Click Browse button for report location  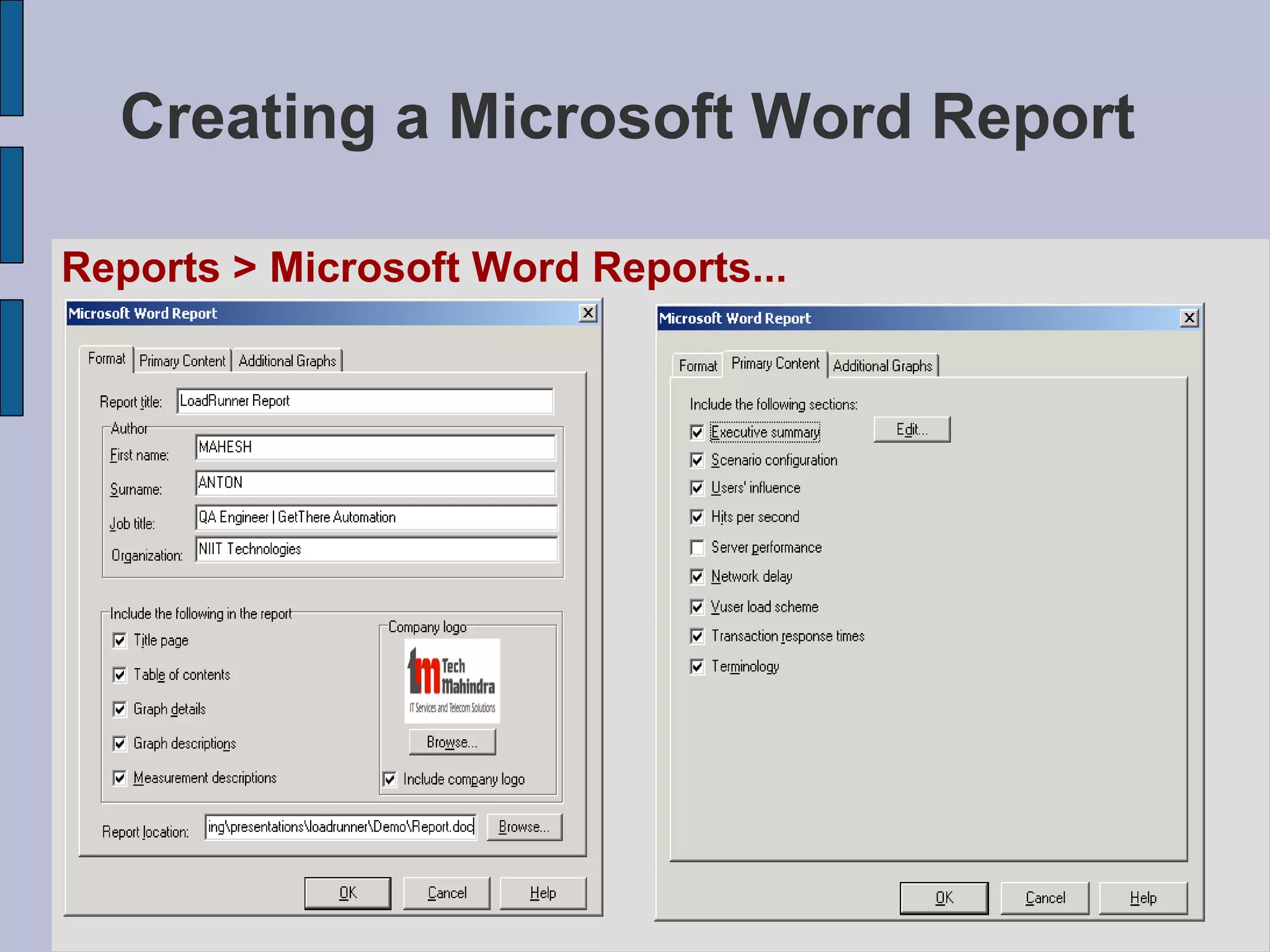click(x=524, y=827)
